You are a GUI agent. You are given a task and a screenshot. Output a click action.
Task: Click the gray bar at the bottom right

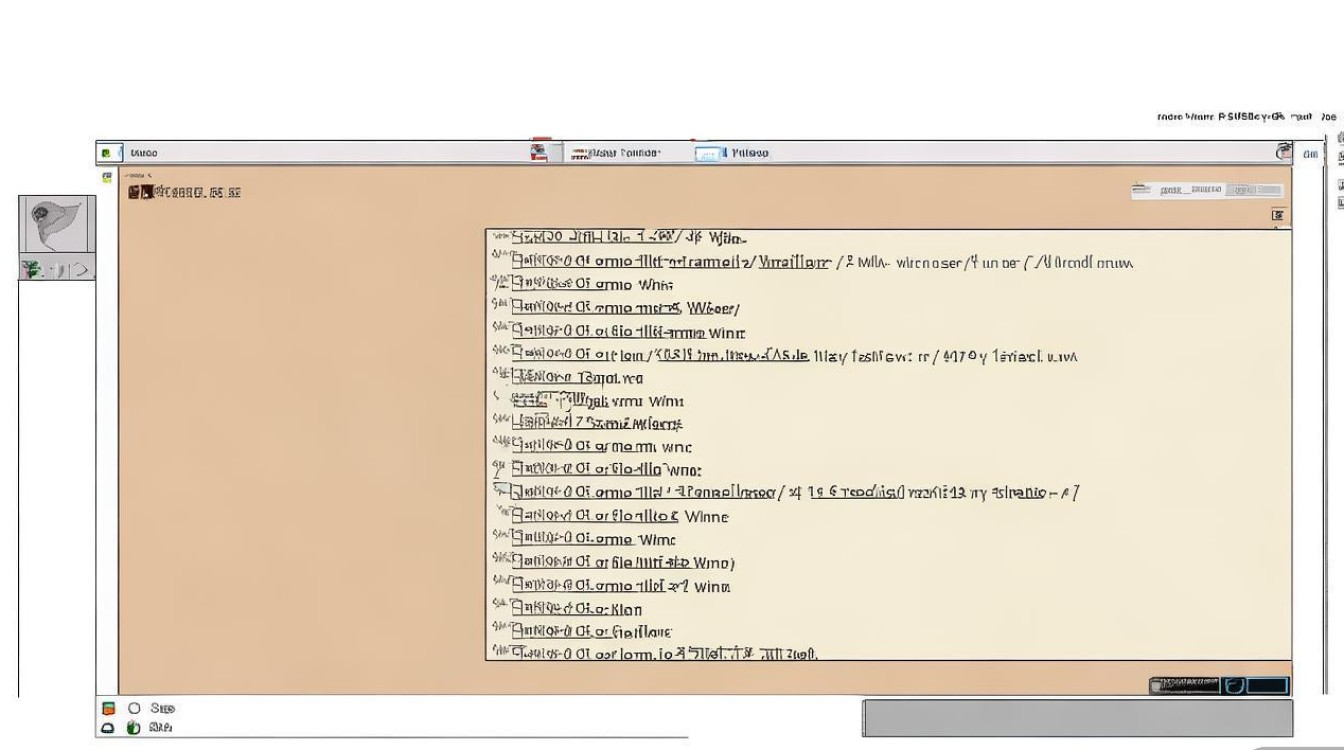1077,718
